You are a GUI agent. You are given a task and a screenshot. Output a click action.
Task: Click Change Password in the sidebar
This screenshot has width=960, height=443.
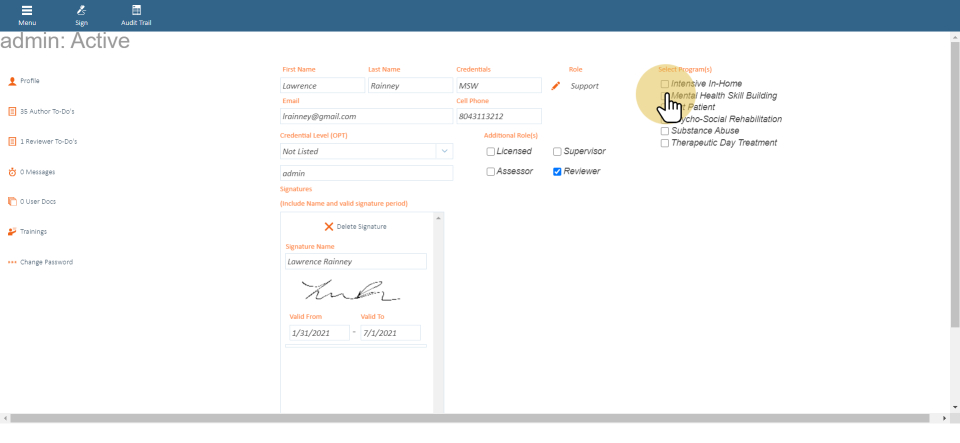point(46,263)
